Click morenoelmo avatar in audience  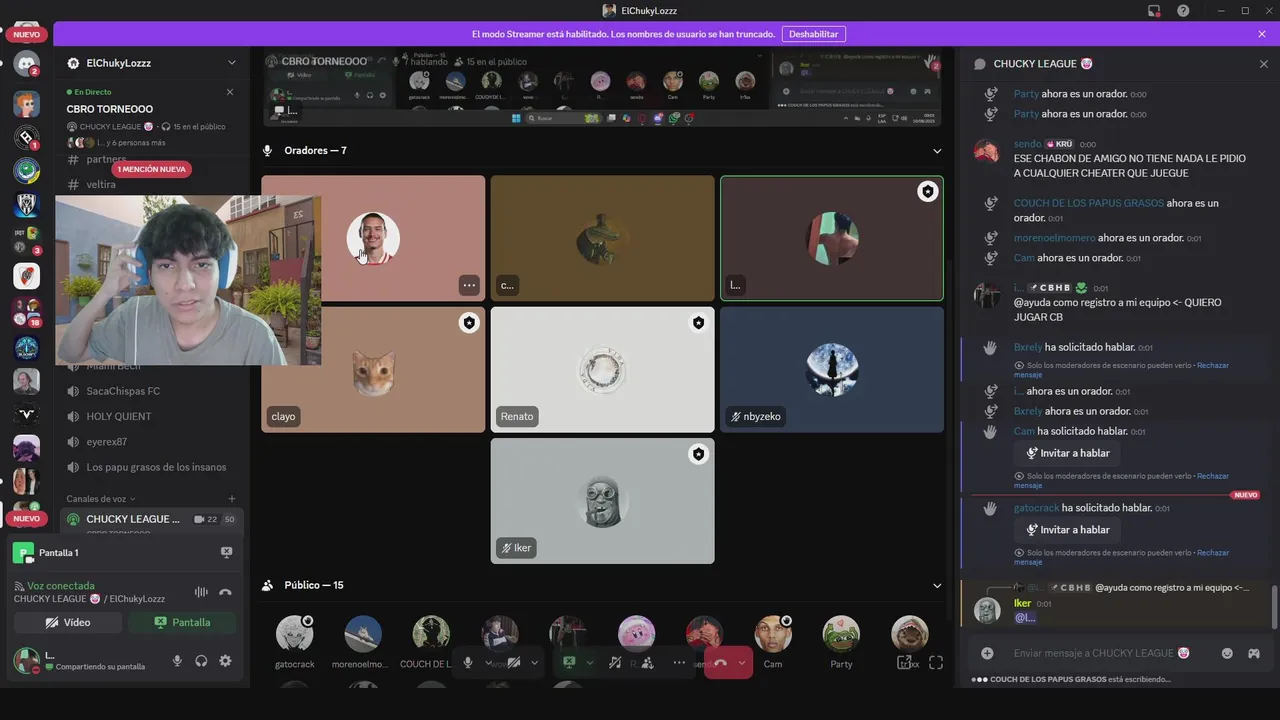363,634
